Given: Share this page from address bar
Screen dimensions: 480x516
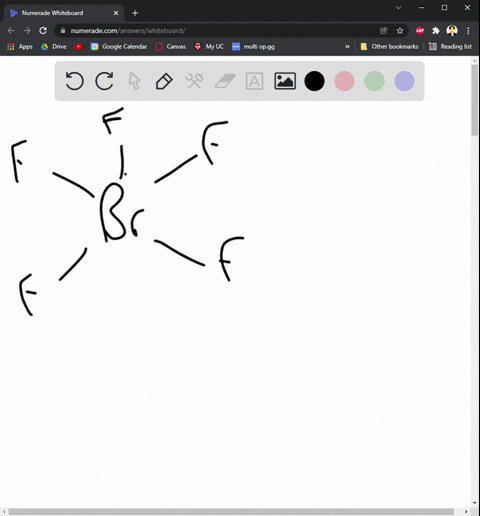Looking at the screenshot, I should pyautogui.click(x=384, y=31).
